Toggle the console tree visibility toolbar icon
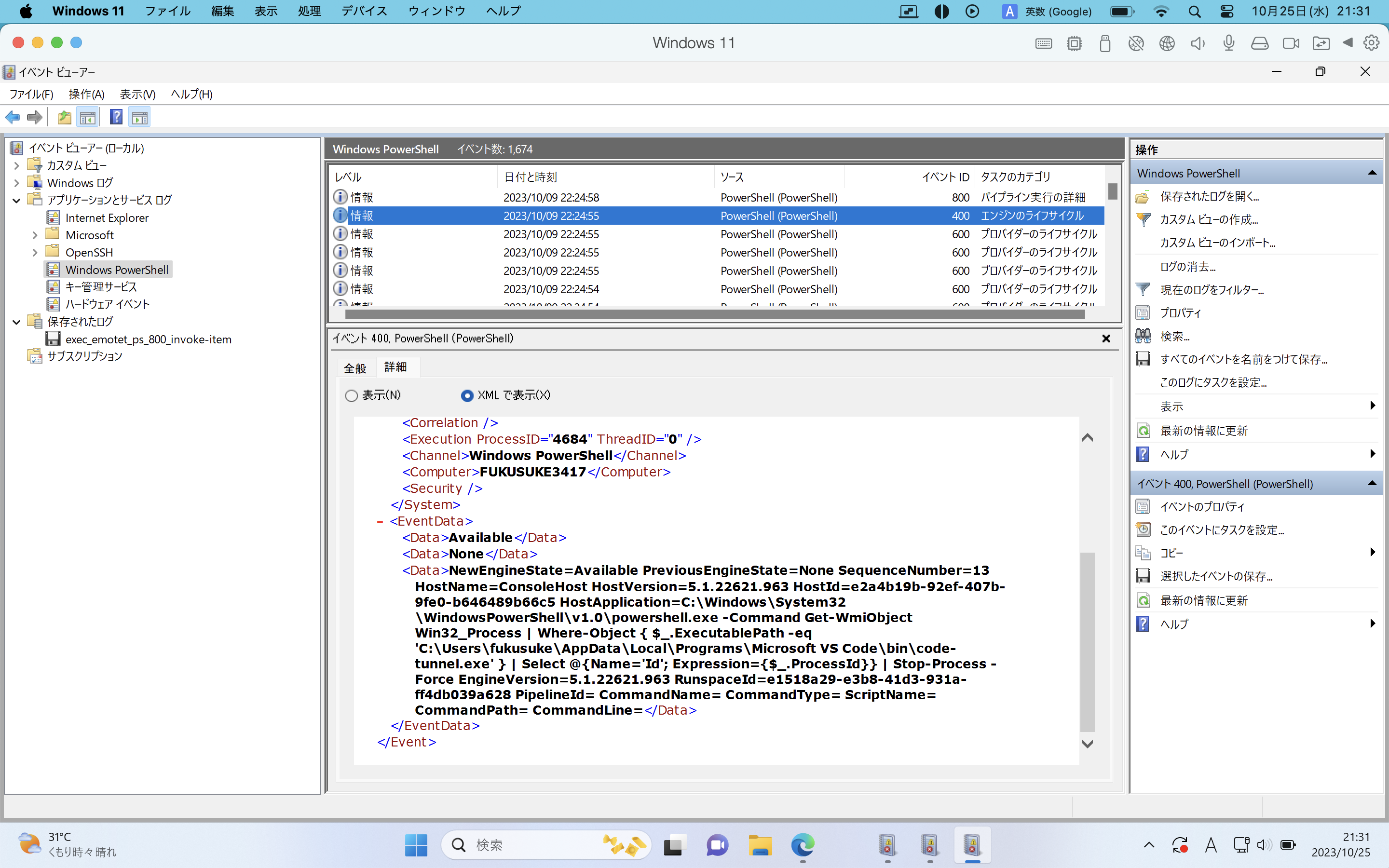 point(88,117)
